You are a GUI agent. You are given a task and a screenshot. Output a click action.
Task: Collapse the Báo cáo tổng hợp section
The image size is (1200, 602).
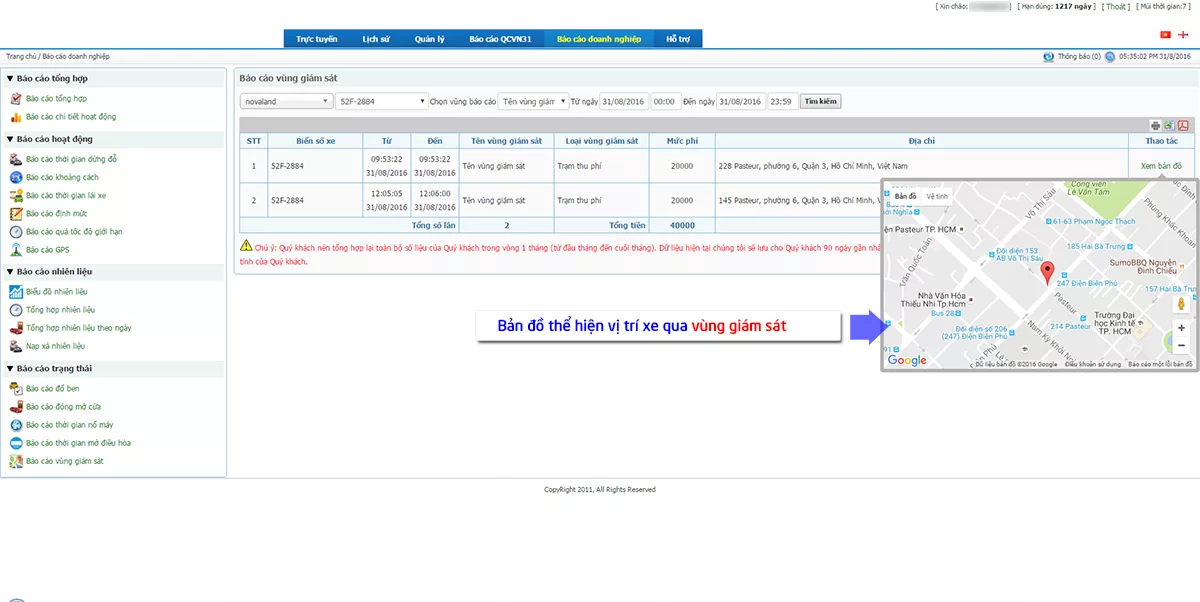(10, 78)
